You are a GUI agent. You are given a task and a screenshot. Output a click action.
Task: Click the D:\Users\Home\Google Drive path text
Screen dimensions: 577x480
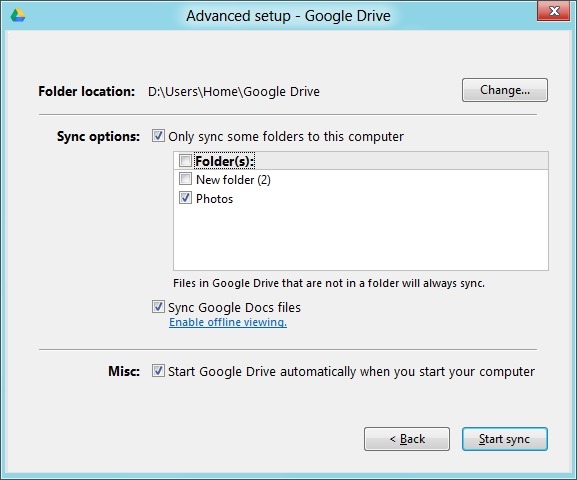point(234,91)
